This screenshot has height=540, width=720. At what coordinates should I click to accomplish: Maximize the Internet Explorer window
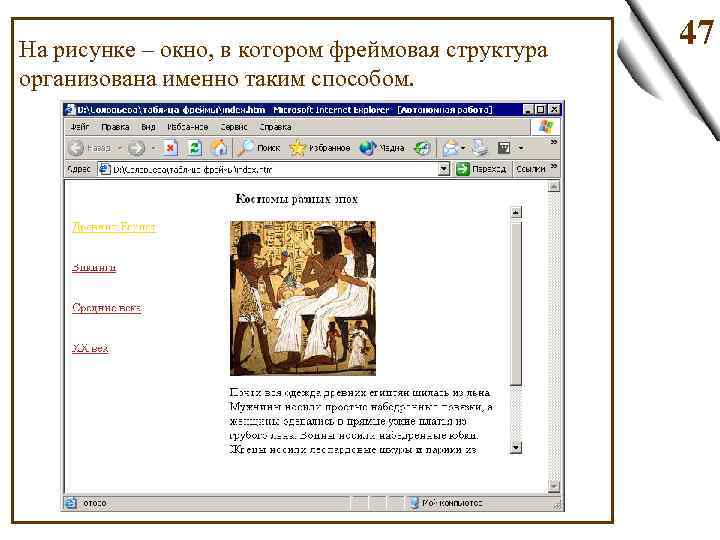[541, 110]
